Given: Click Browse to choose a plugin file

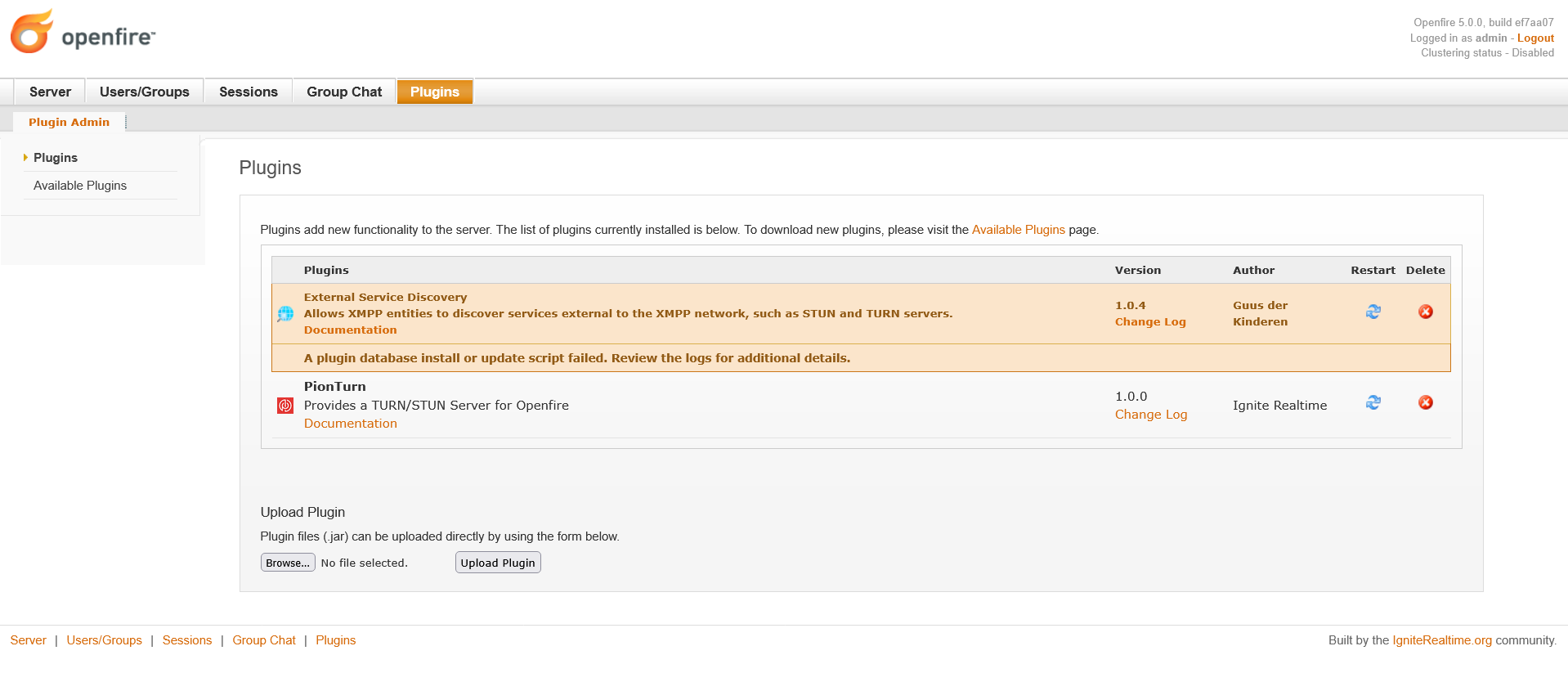Looking at the screenshot, I should pos(288,563).
